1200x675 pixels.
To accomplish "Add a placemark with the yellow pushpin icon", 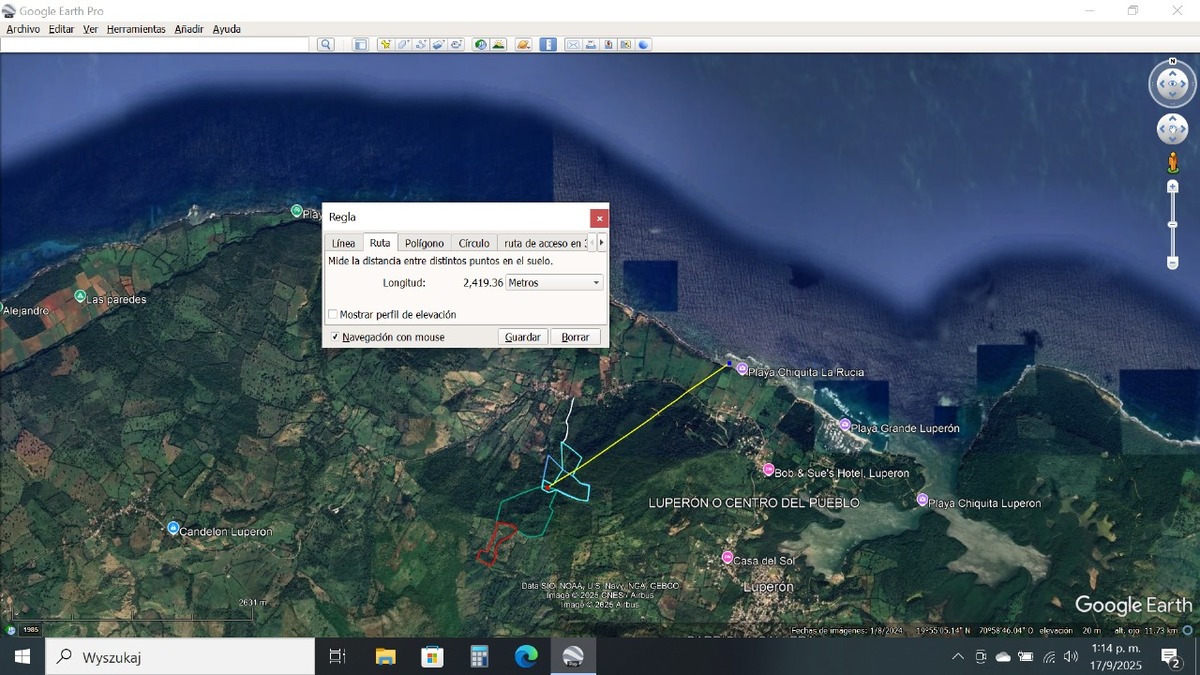I will 385,44.
